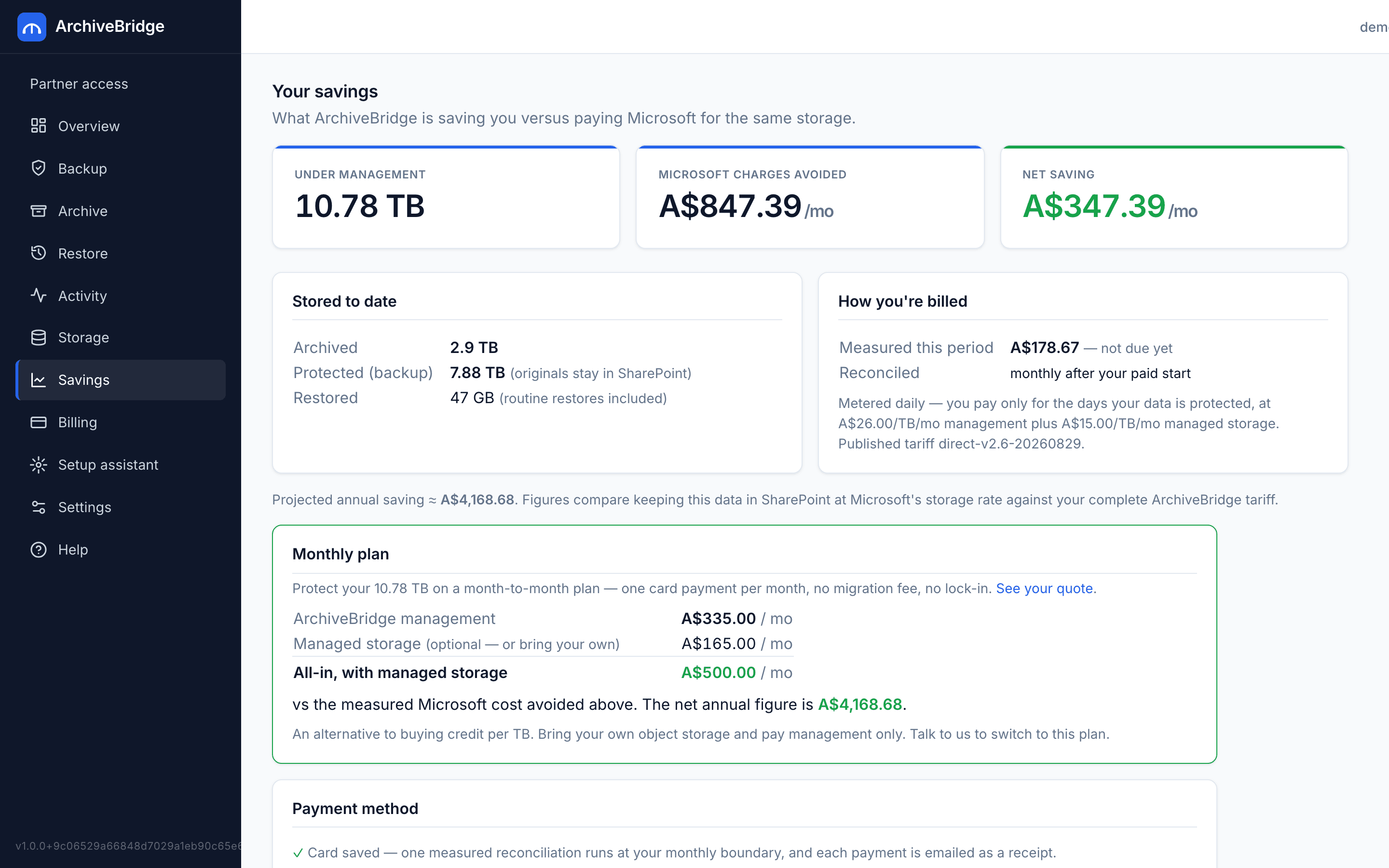The width and height of the screenshot is (1389, 868).
Task: Click the 'Payment method' heading
Action: click(355, 808)
